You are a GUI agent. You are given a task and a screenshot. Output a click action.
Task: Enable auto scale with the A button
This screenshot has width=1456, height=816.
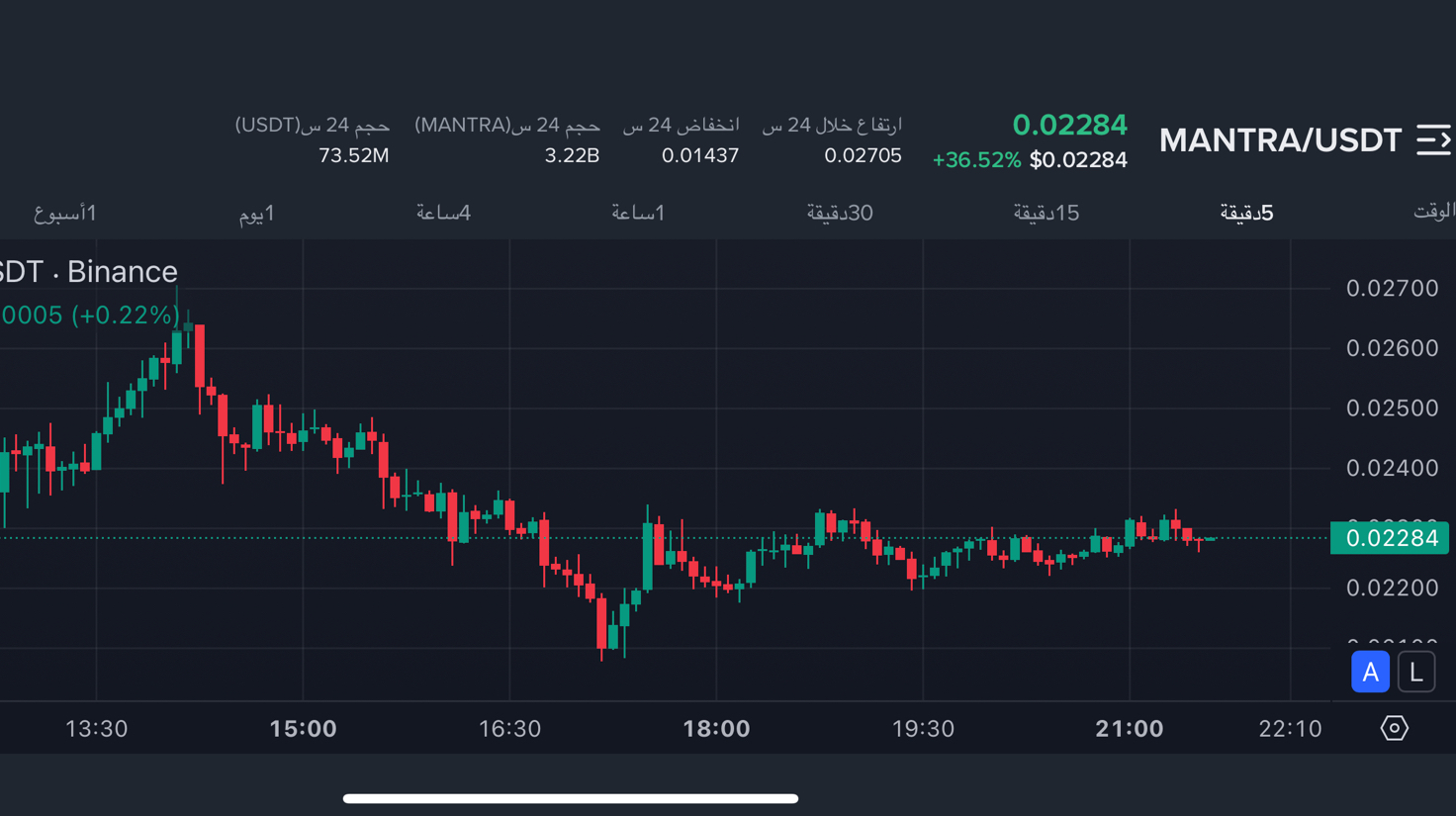click(x=1370, y=672)
